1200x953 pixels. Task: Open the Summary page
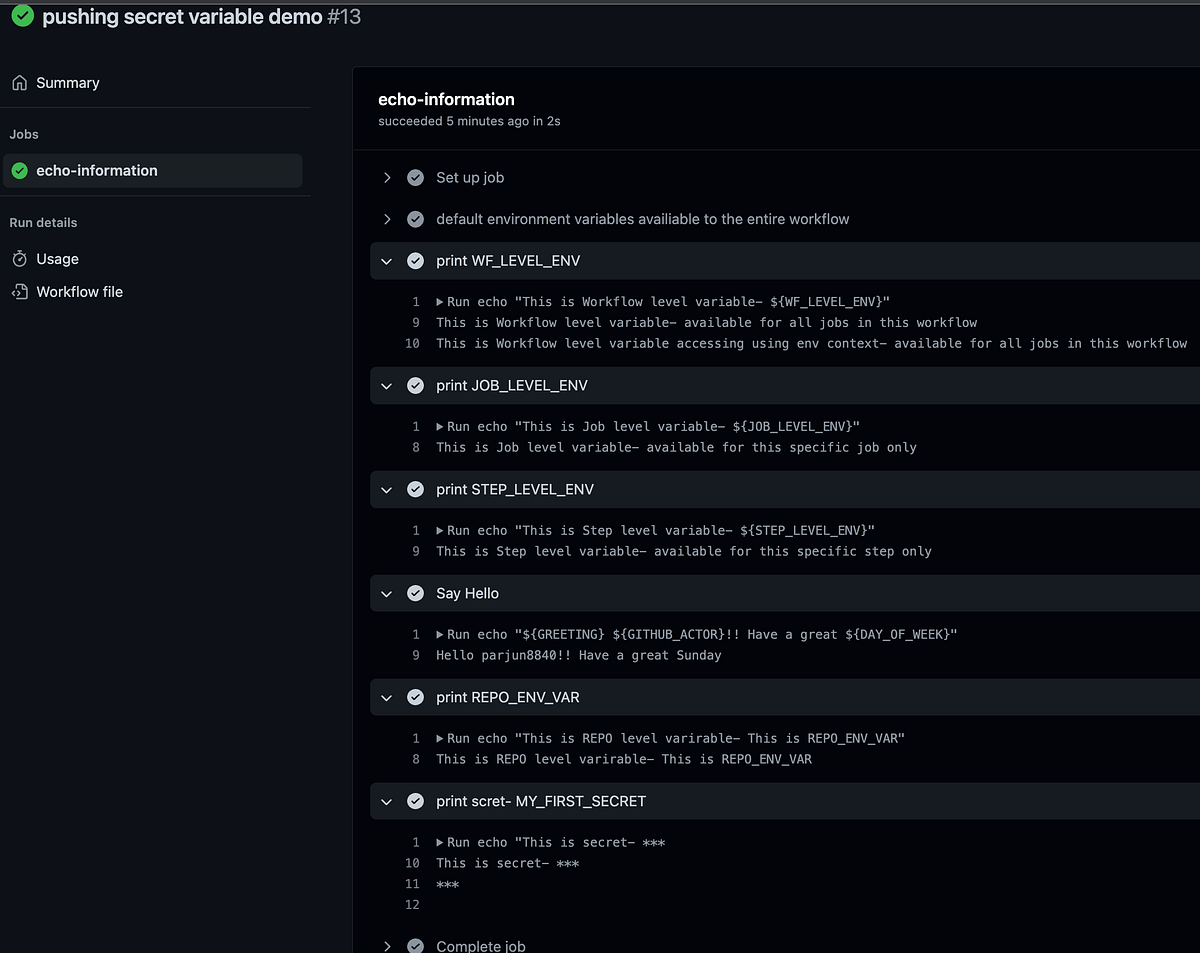point(67,83)
